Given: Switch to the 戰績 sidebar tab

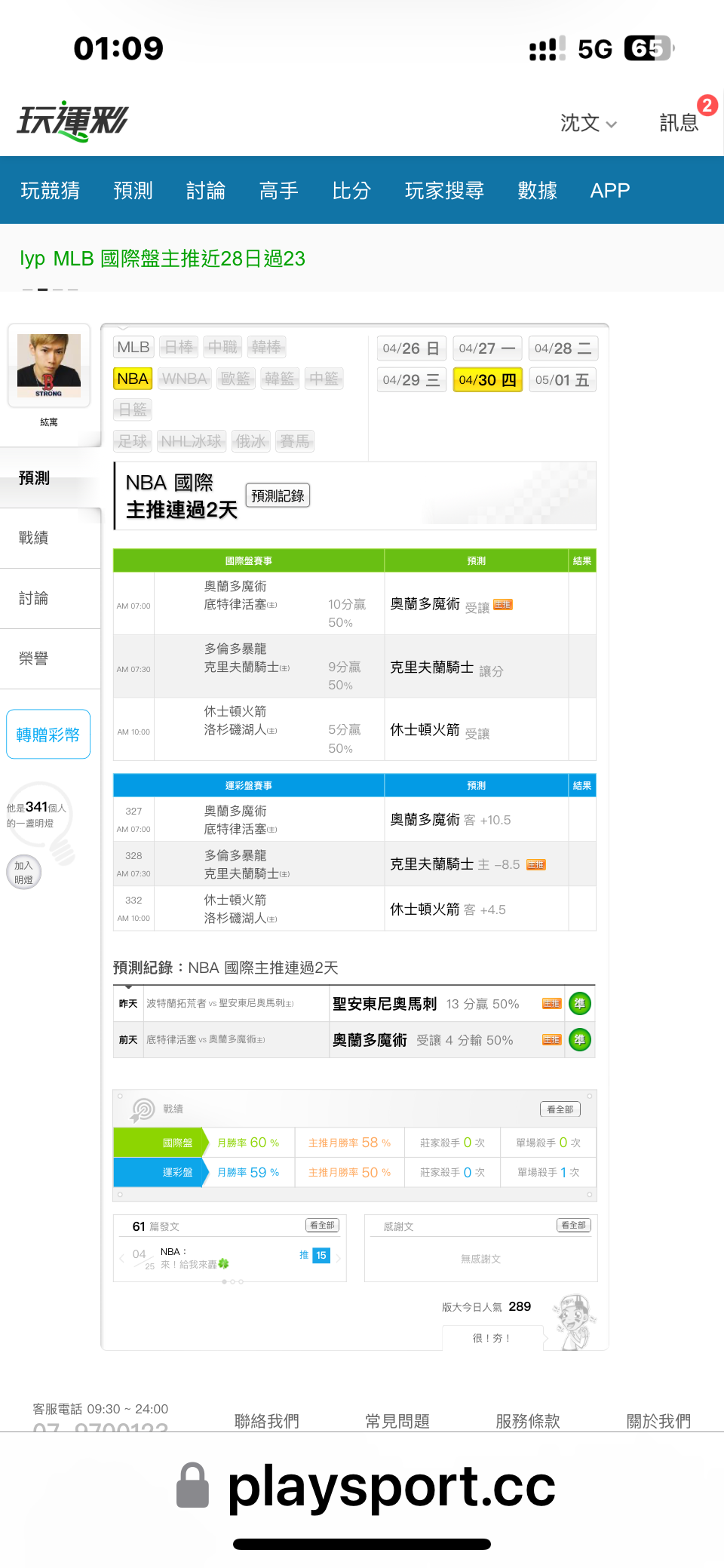Looking at the screenshot, I should click(x=34, y=538).
